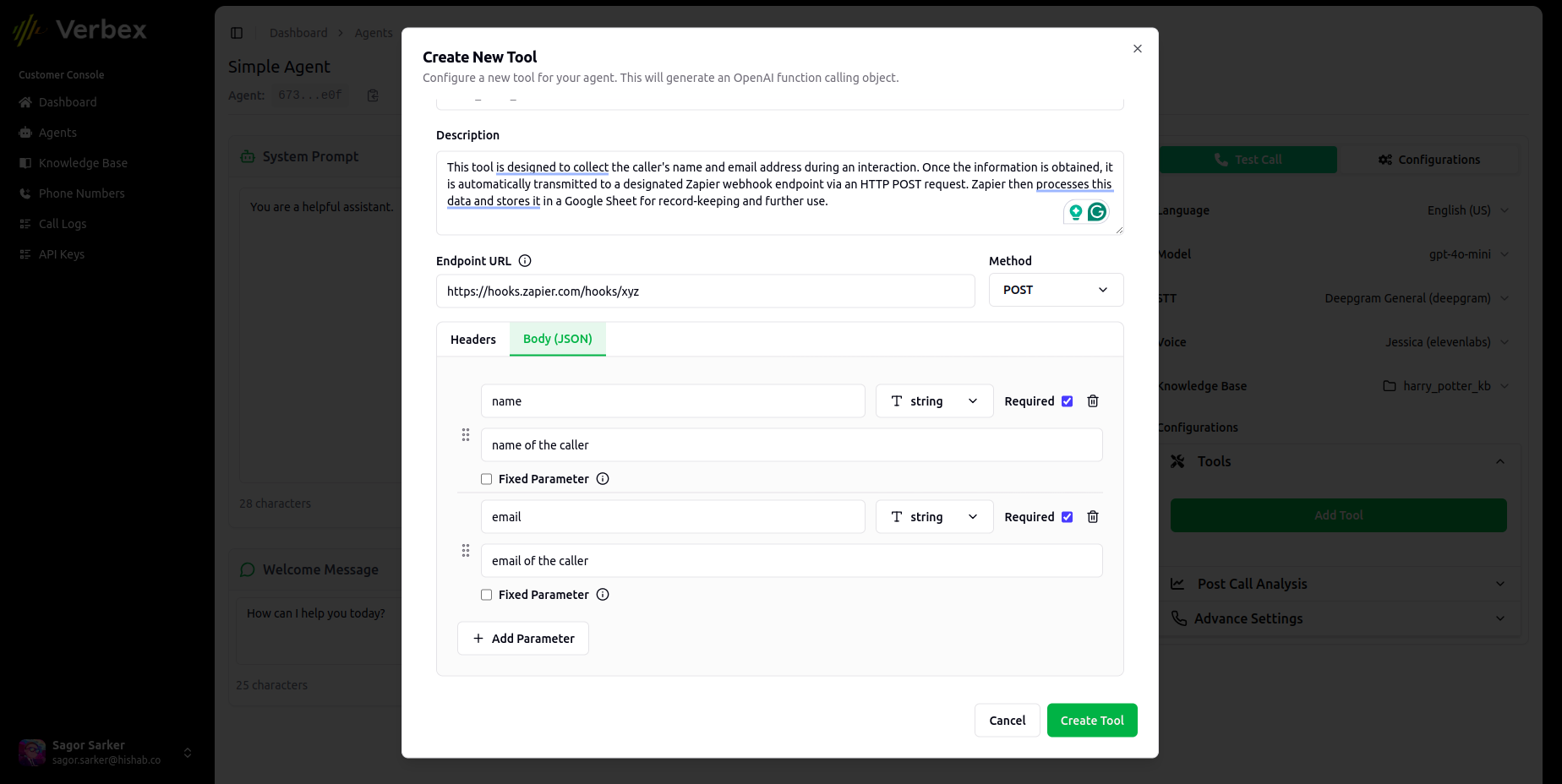Close the Create New Tool dialog

[x=1138, y=49]
